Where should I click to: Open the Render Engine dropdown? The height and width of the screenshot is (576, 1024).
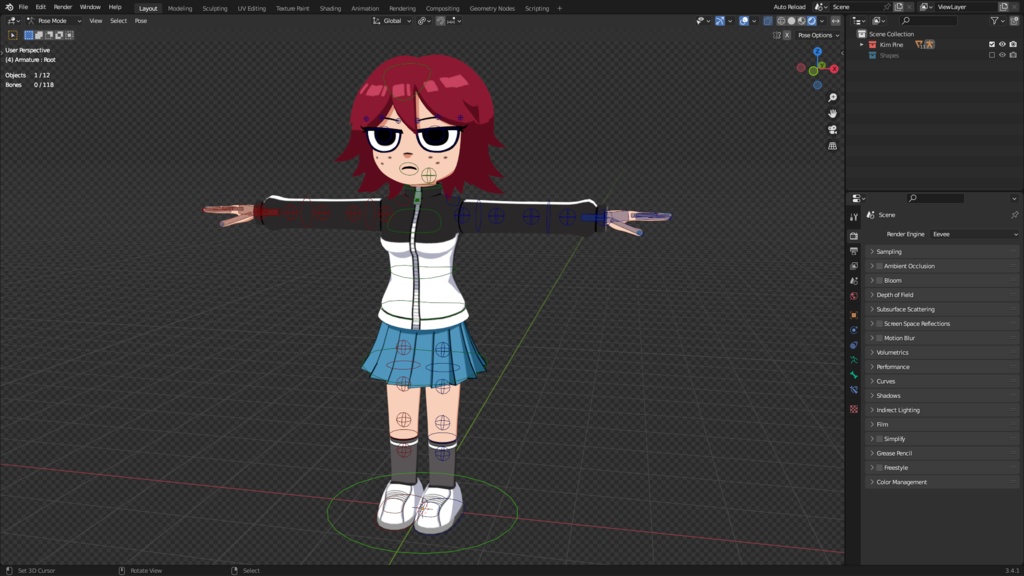pos(973,233)
